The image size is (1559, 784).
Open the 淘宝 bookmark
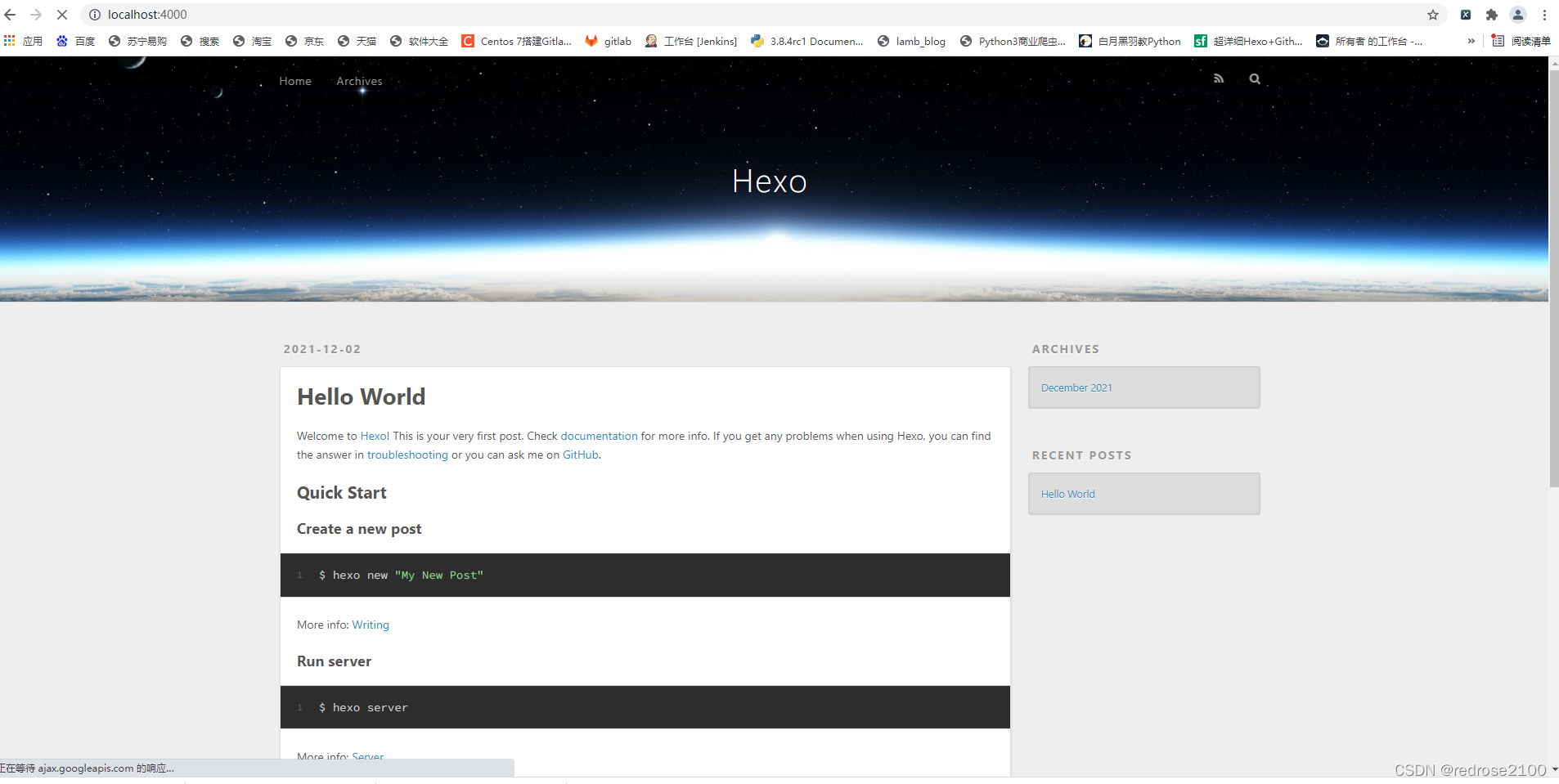click(x=253, y=41)
